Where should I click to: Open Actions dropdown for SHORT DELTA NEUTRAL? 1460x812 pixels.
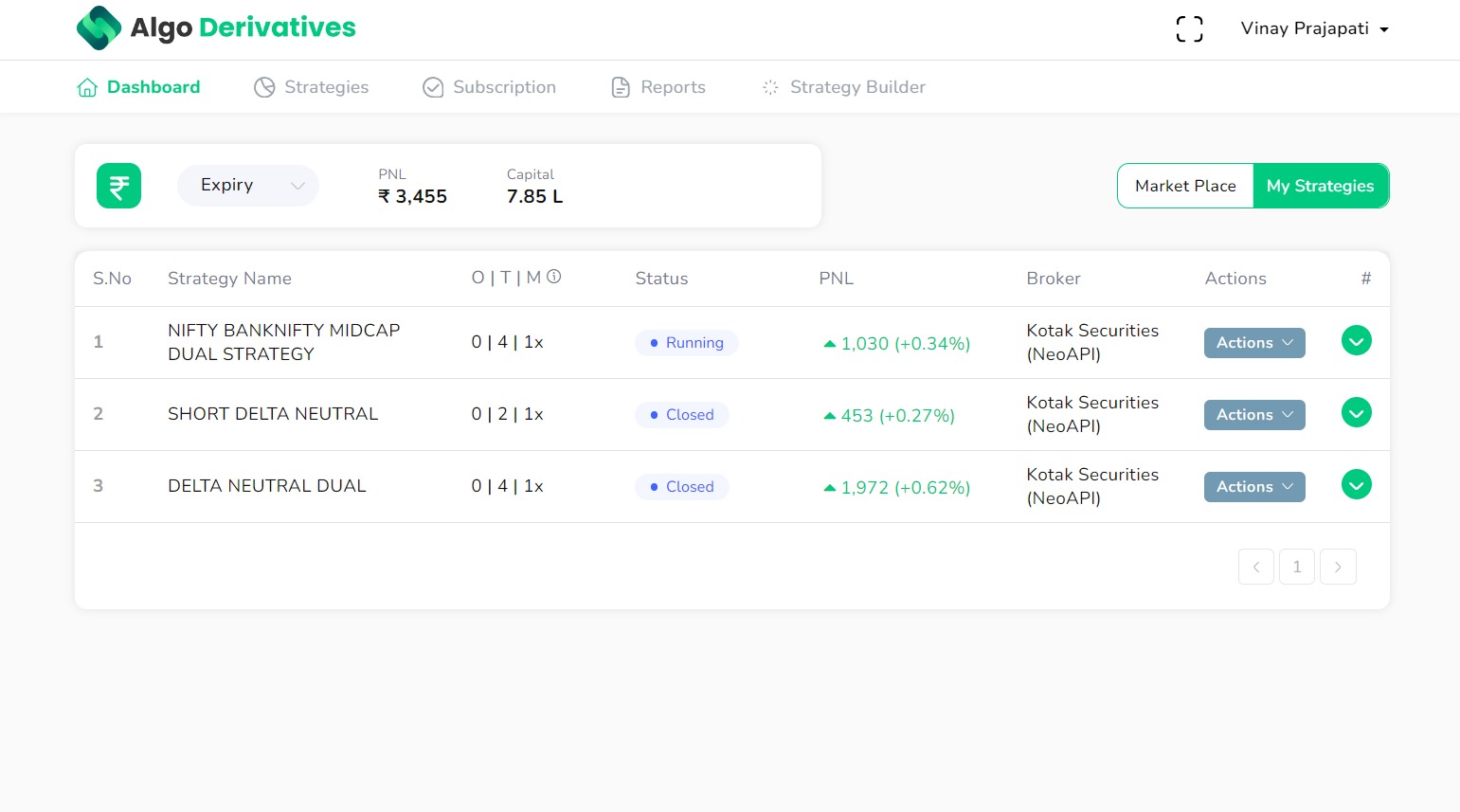(x=1253, y=415)
